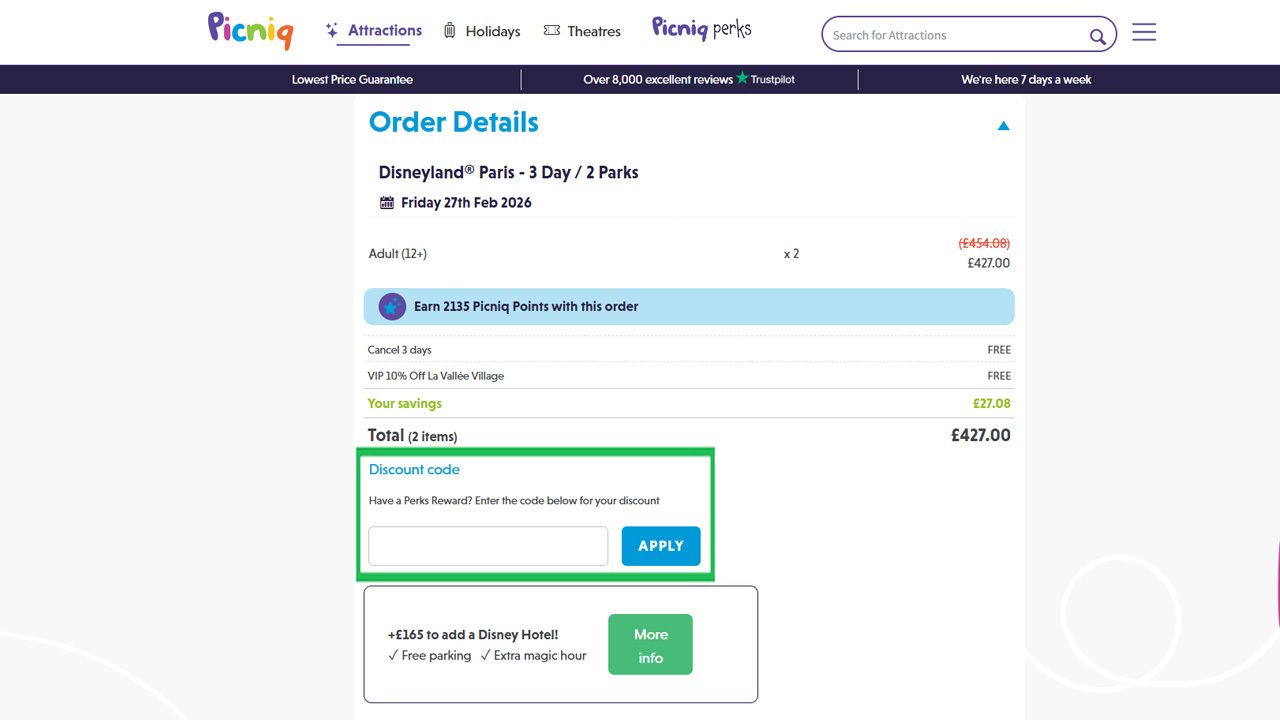This screenshot has height=720, width=1280.
Task: Click the search magnifier icon
Action: (1097, 34)
